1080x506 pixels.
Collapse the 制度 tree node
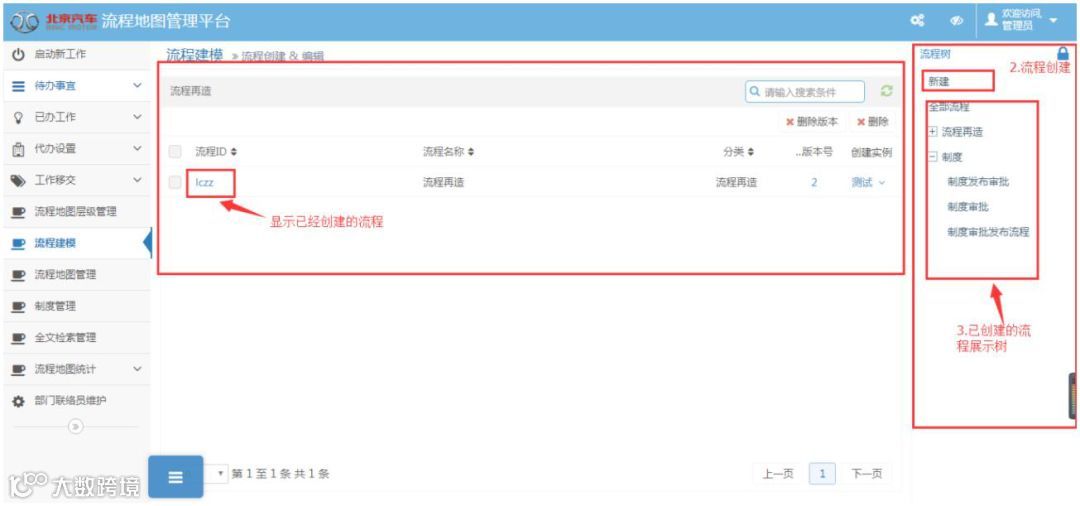click(933, 157)
